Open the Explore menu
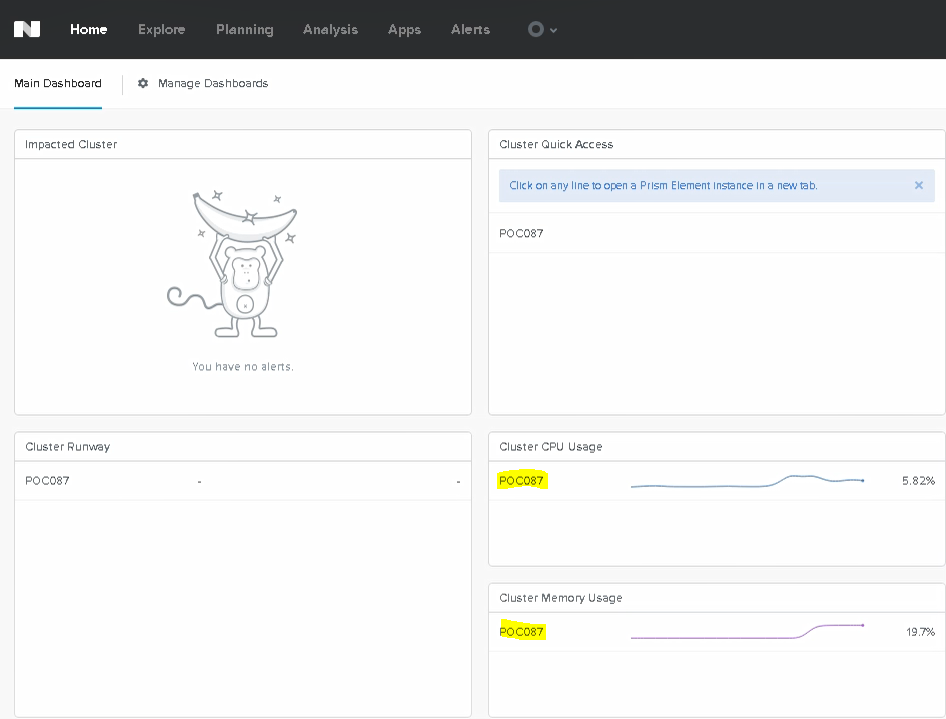The width and height of the screenshot is (946, 719). click(161, 29)
